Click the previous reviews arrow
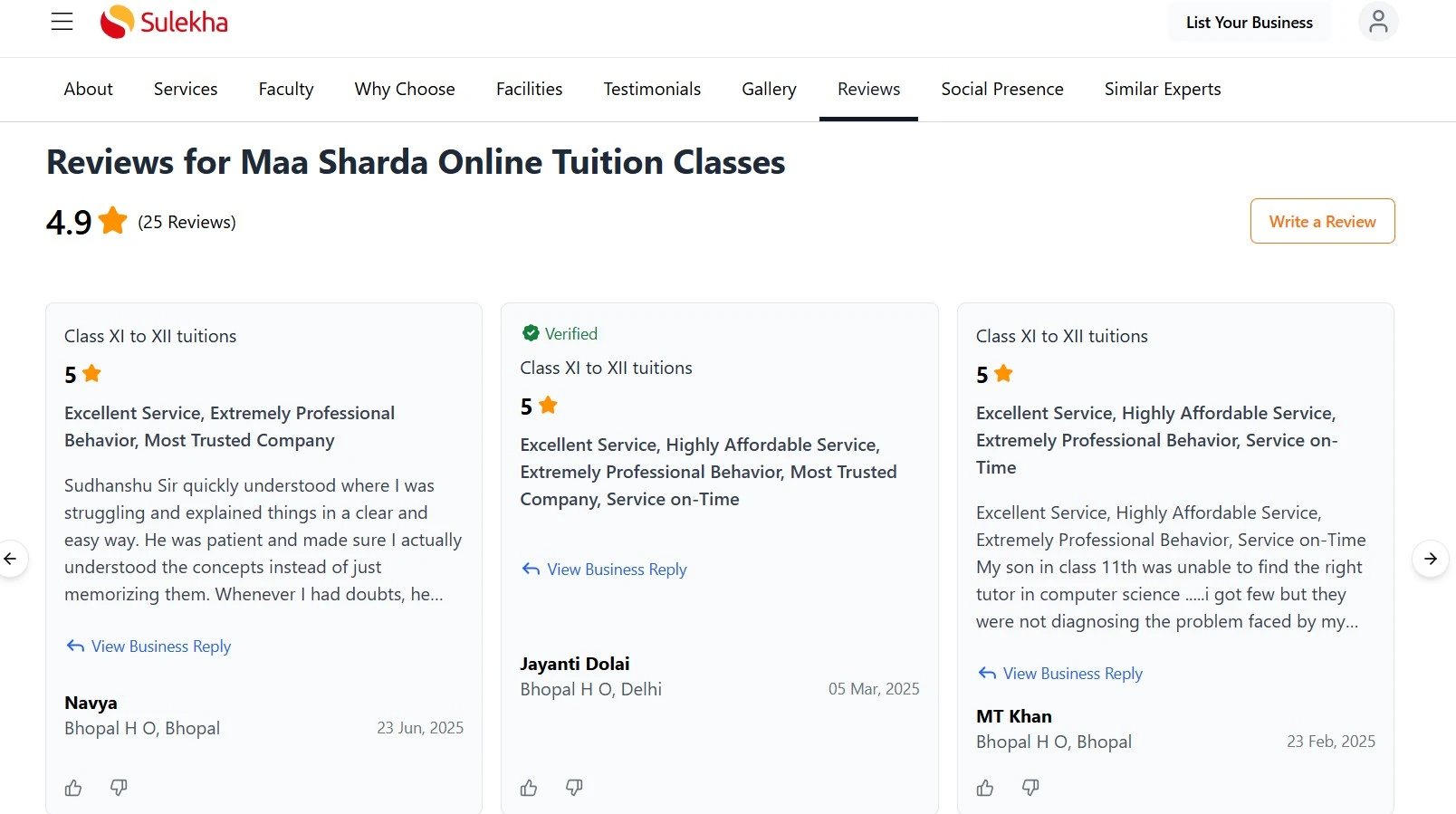Viewport: 1456px width, 814px height. click(x=11, y=559)
